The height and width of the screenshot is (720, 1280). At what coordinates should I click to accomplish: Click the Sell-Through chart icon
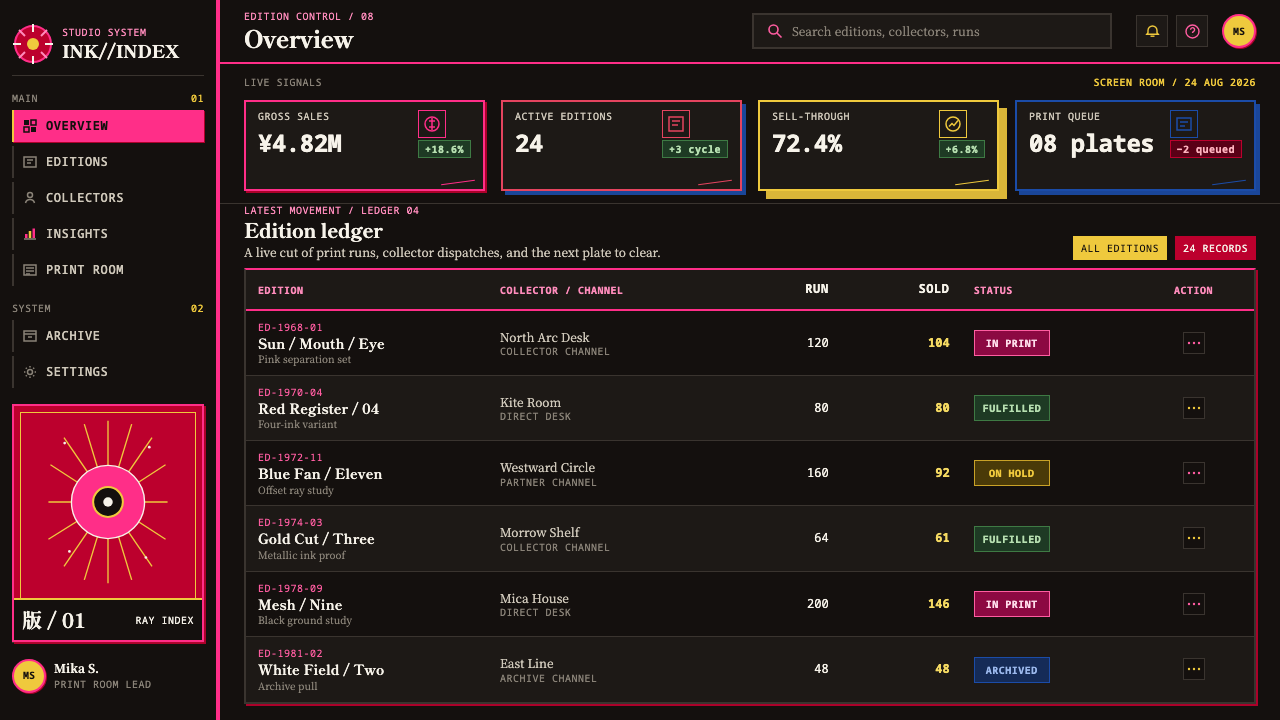(953, 124)
